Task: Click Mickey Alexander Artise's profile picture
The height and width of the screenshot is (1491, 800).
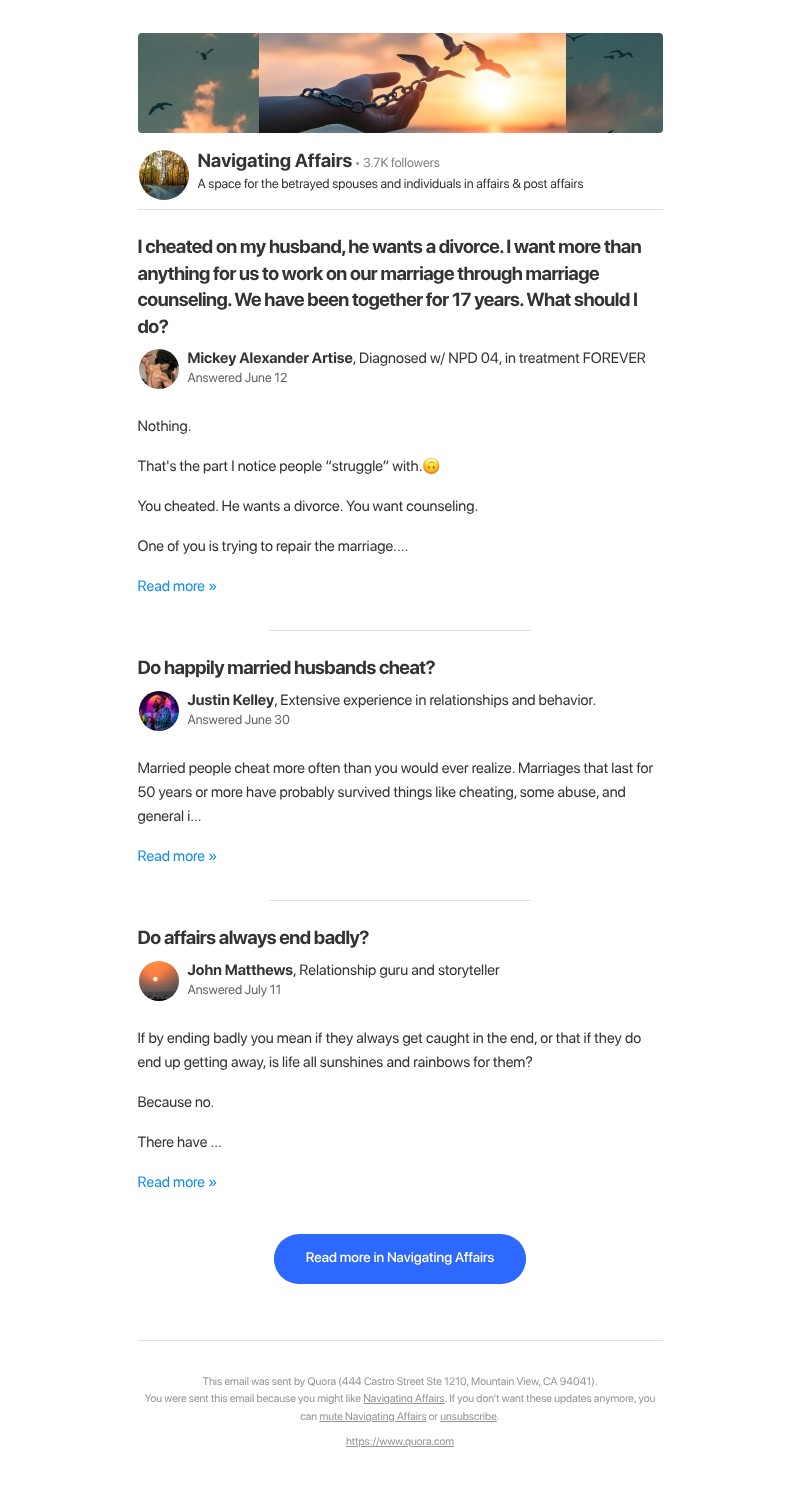Action: (158, 368)
